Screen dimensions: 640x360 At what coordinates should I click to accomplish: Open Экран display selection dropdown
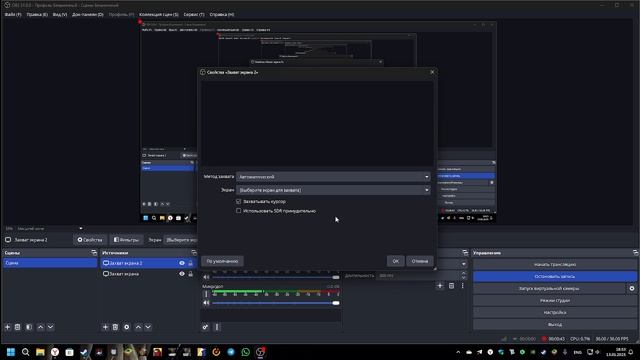pos(333,190)
